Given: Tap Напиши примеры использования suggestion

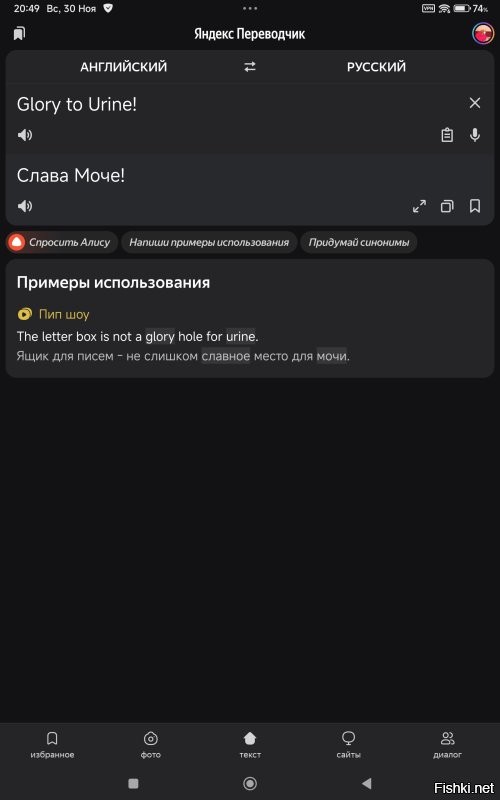Looking at the screenshot, I should [209, 242].
